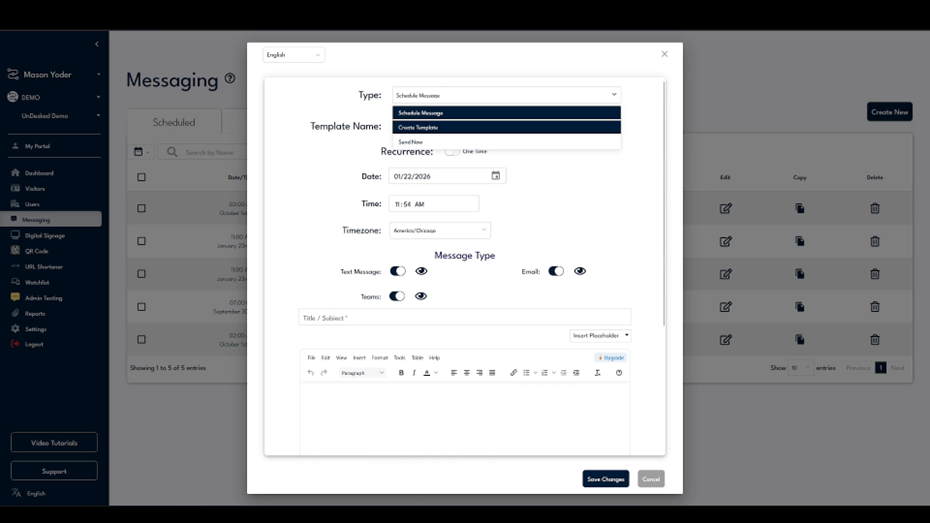The height and width of the screenshot is (523, 930).
Task: Disable the Email toggle switch
Action: tap(556, 271)
